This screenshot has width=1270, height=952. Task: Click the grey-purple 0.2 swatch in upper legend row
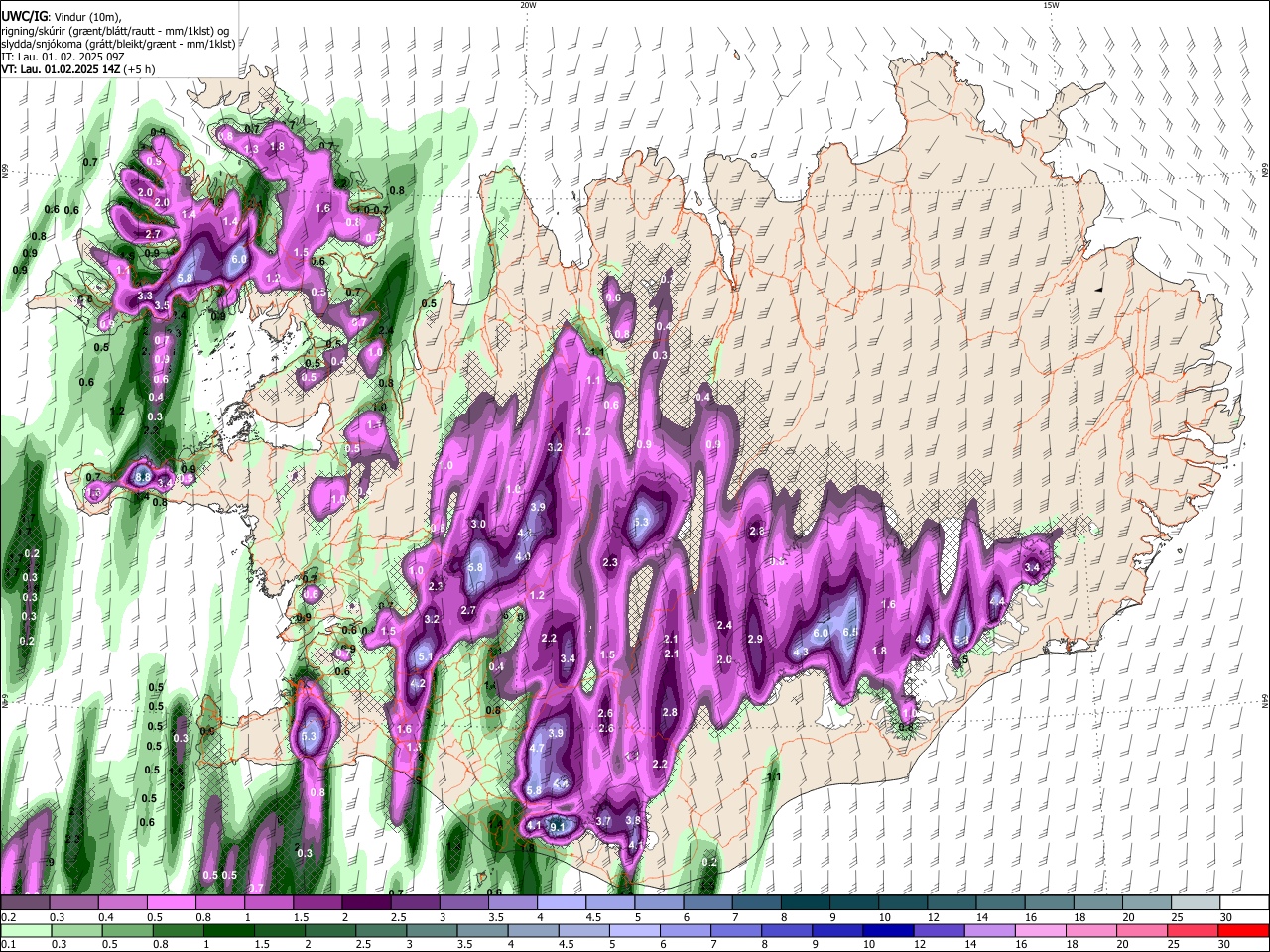[x=25, y=903]
